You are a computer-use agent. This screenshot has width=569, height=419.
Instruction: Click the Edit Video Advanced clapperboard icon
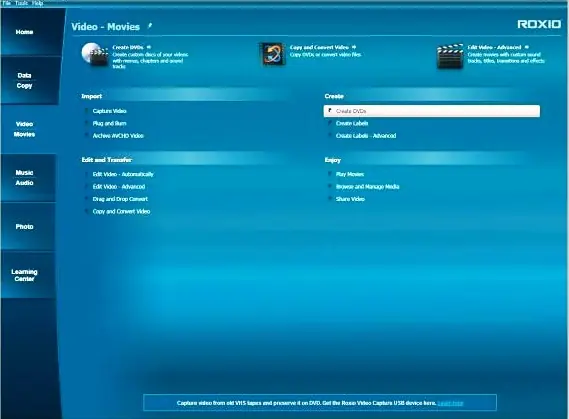click(450, 56)
